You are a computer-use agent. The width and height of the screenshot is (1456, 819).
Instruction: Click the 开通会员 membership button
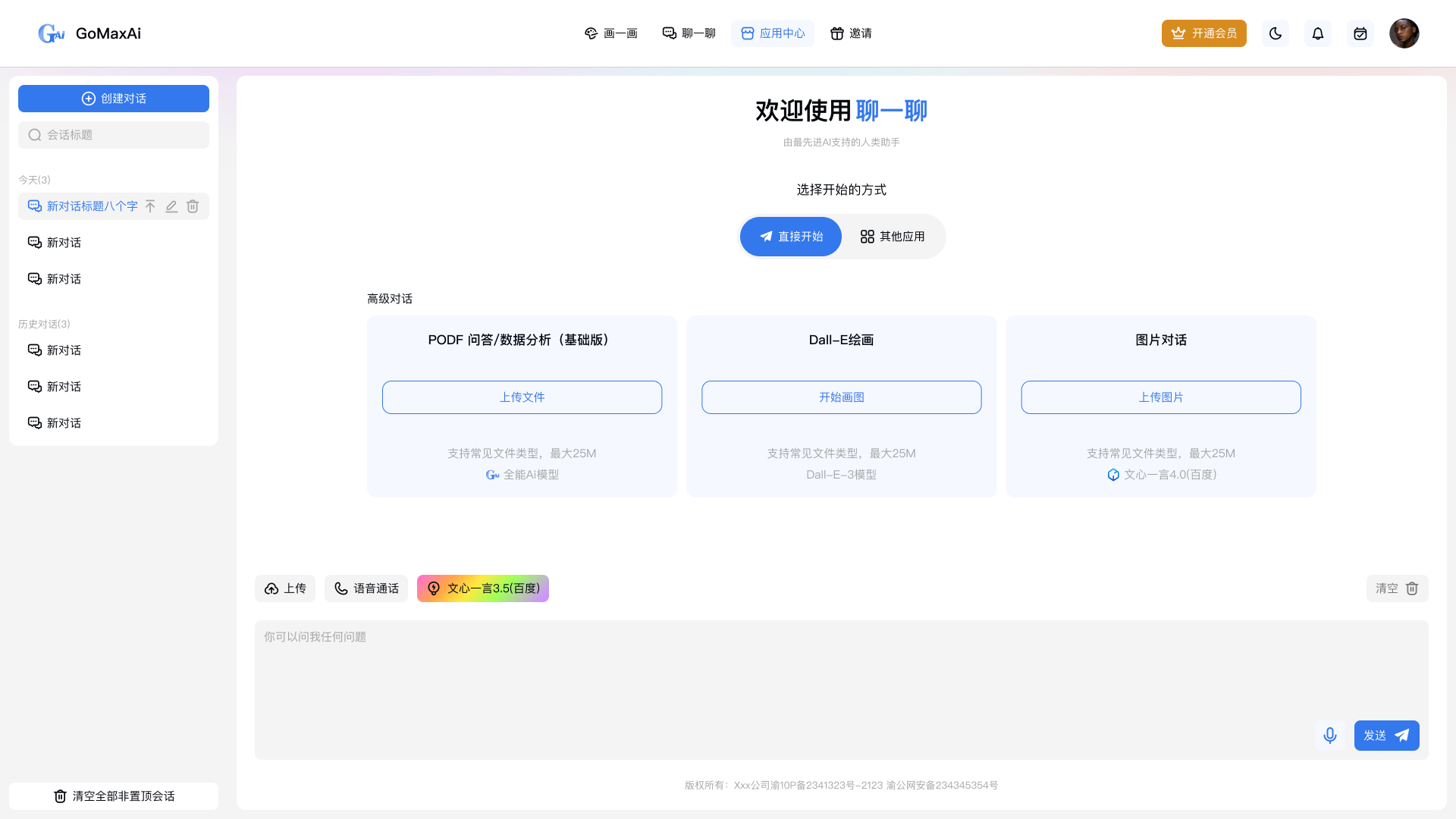tap(1203, 33)
